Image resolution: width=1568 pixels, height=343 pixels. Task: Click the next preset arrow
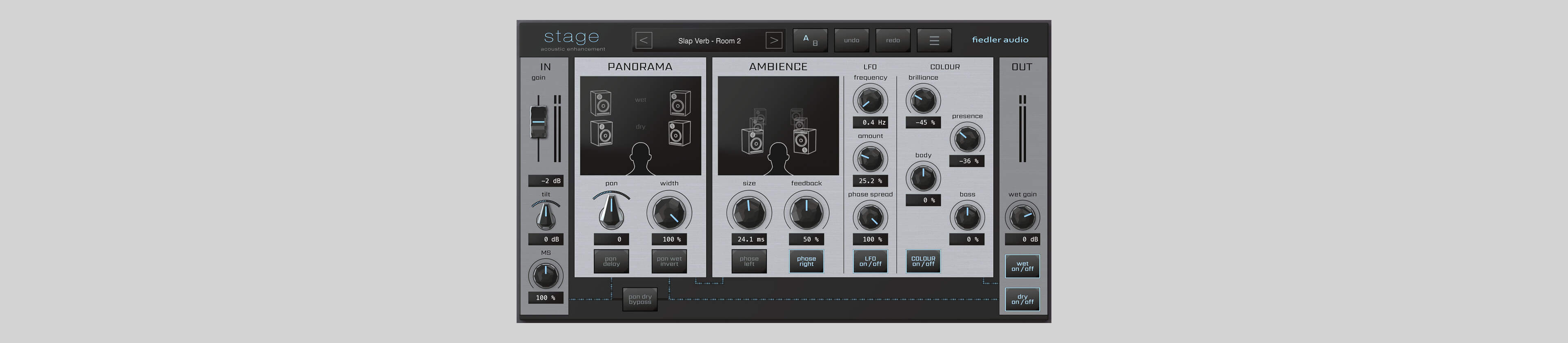click(773, 41)
